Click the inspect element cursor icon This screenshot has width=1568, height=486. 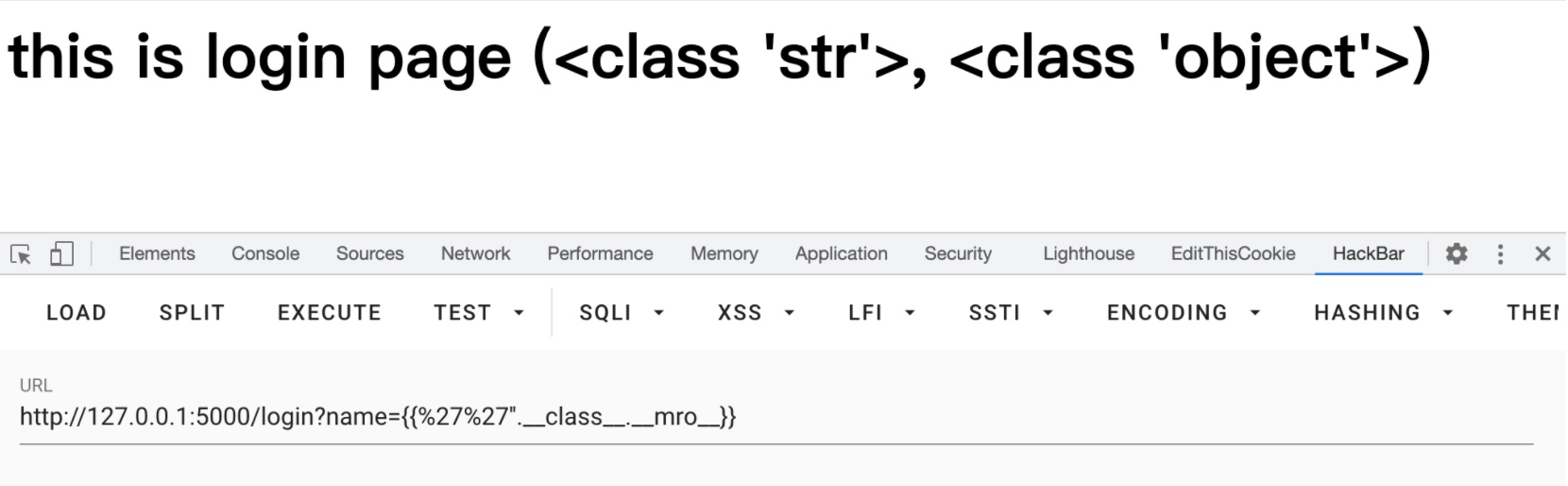[x=21, y=254]
